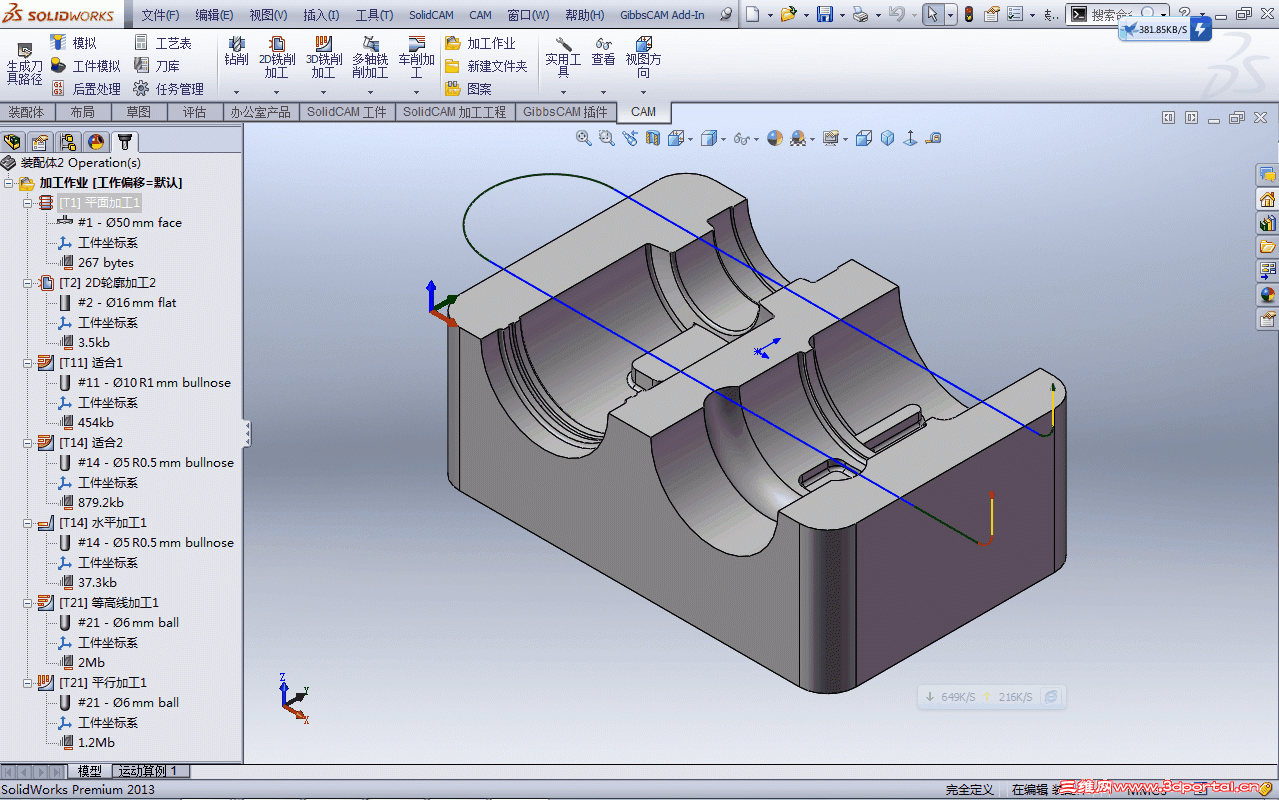Viewport: 1279px width, 800px height.
Task: Expand the hide/show items glasses dropdown
Action: click(756, 139)
